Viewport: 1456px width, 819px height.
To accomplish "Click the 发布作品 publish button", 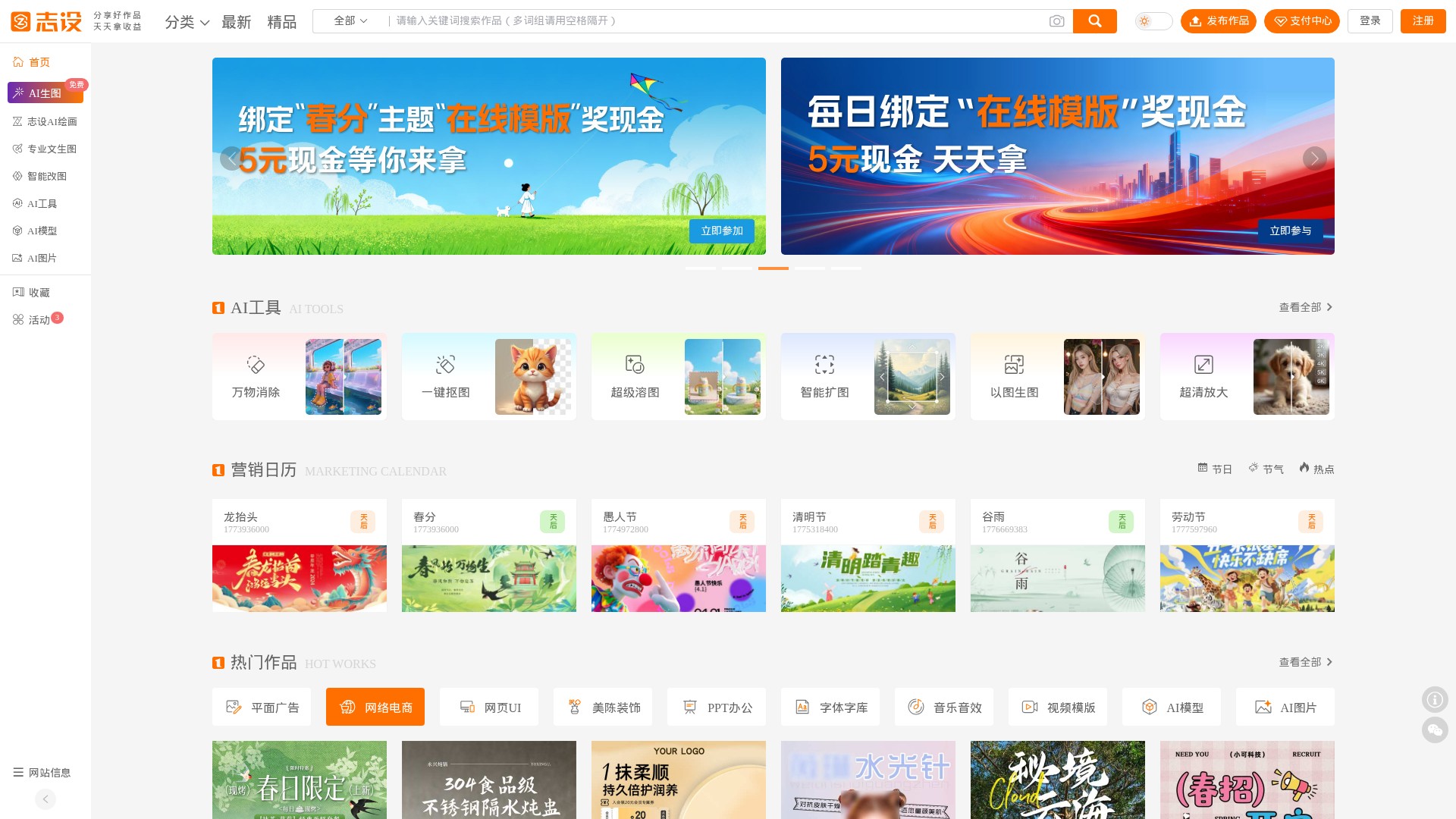I will 1218,21.
